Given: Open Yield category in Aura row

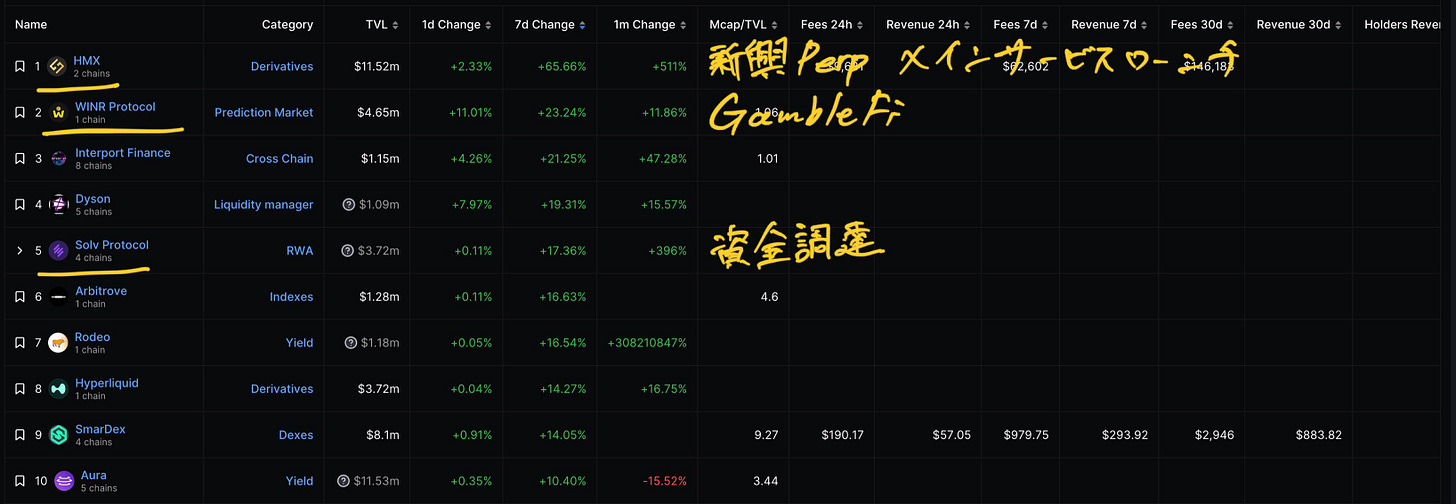Looking at the screenshot, I should (x=300, y=481).
